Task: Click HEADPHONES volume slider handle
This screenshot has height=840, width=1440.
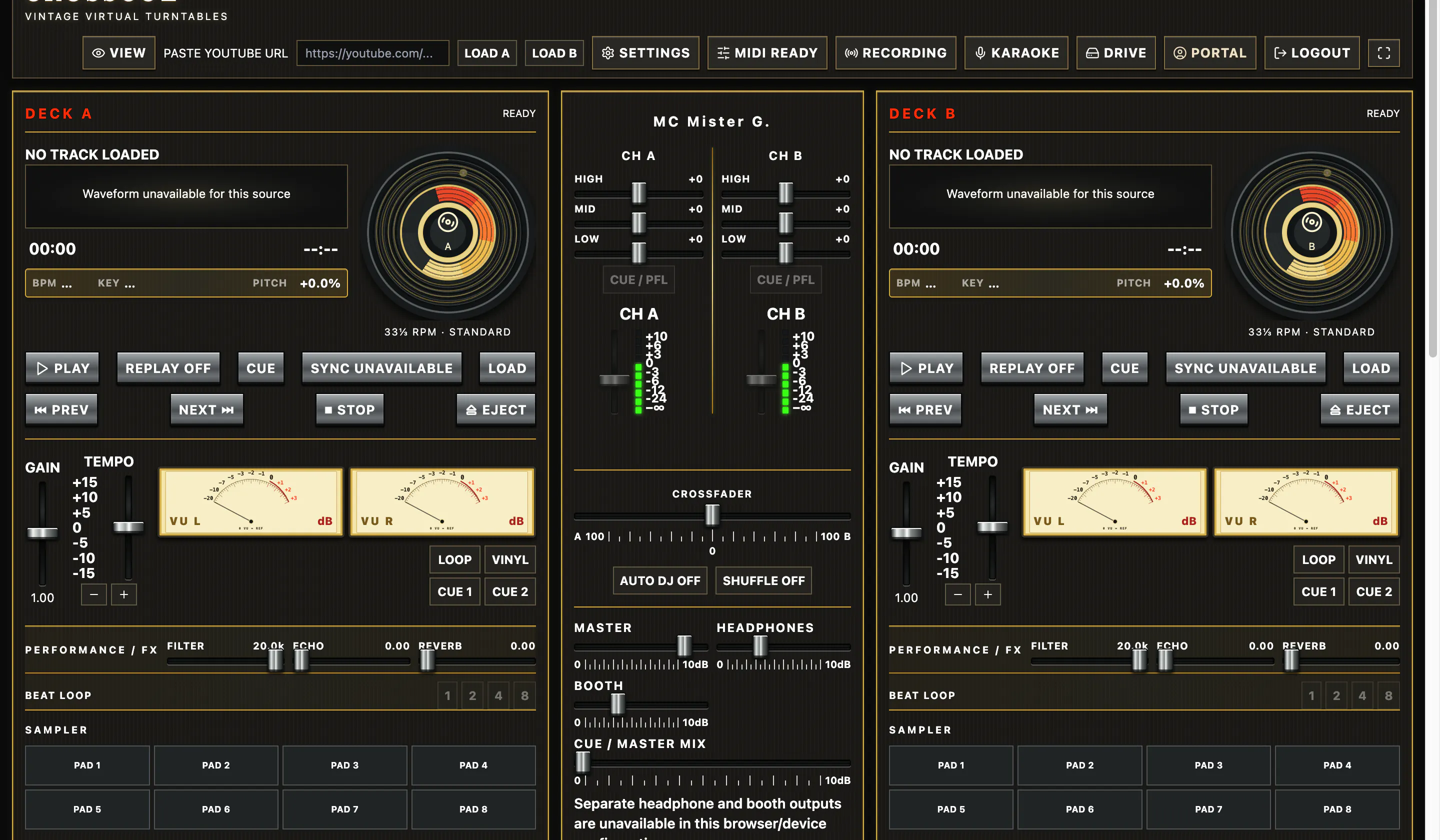Action: (760, 646)
